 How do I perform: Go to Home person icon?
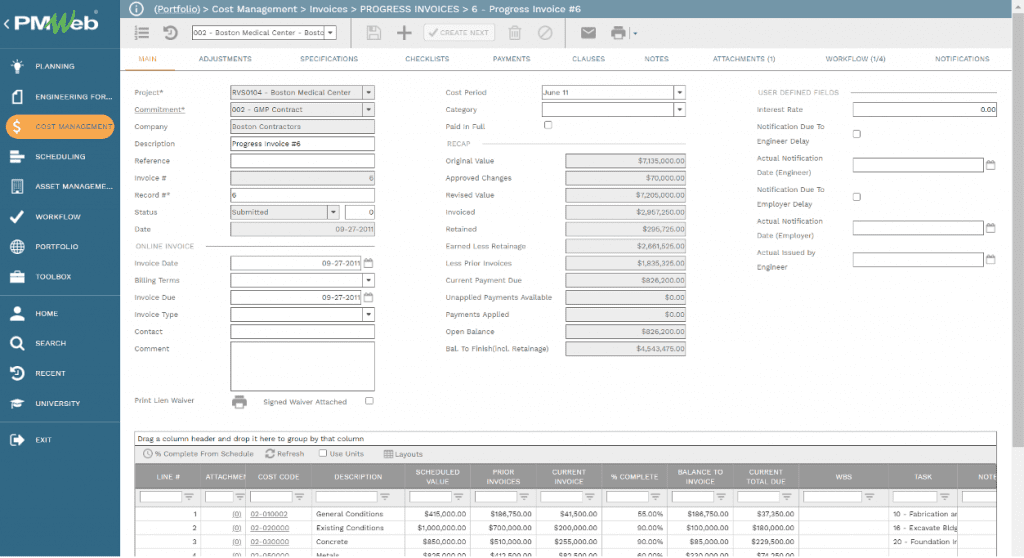click(x=17, y=314)
